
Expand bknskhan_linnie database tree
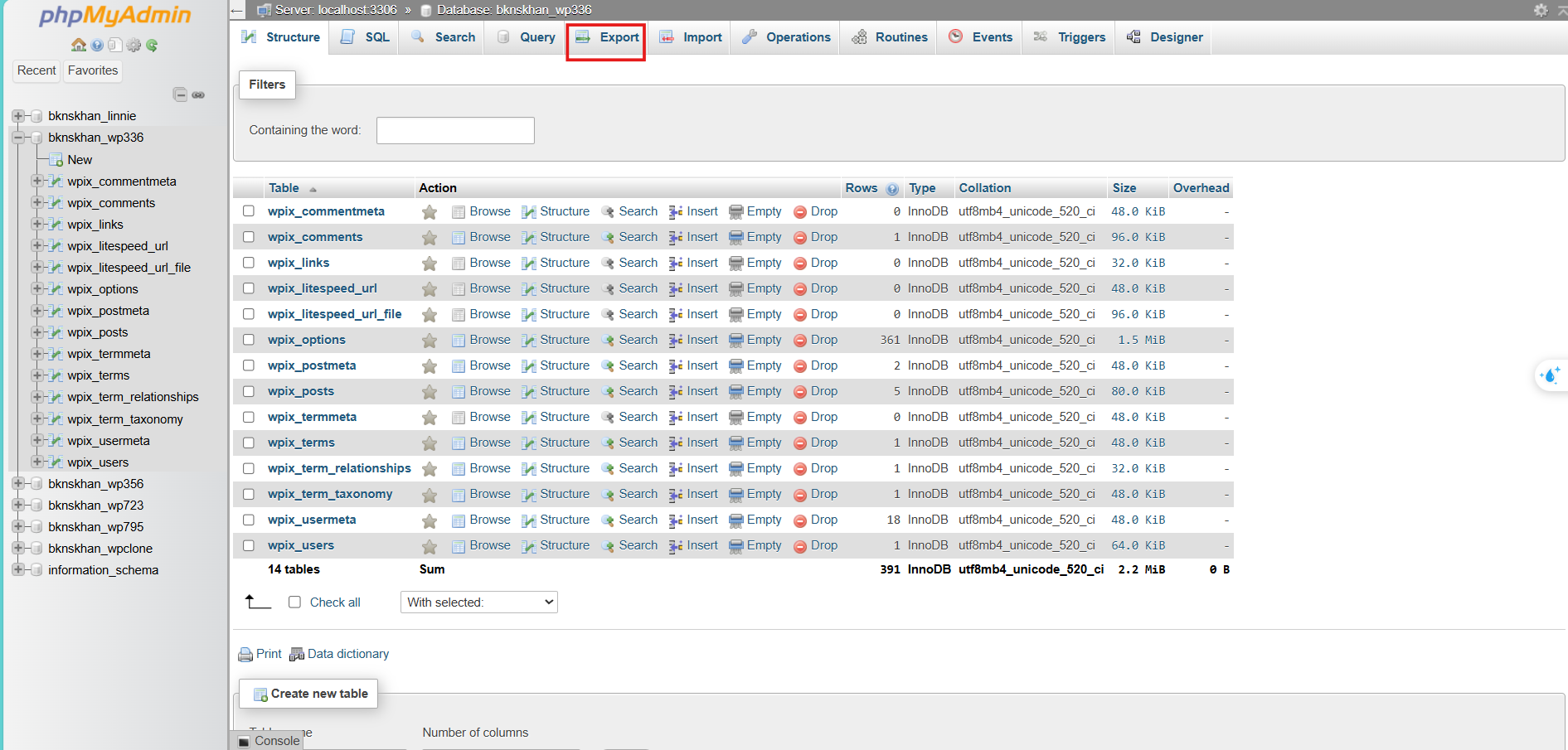[17, 116]
